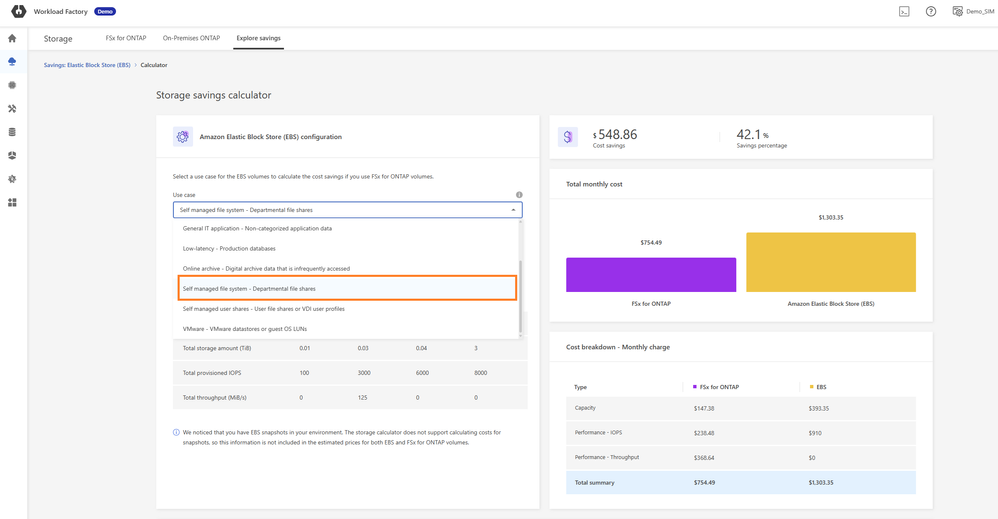Click the info icon above Use case dropdown

[x=519, y=195]
